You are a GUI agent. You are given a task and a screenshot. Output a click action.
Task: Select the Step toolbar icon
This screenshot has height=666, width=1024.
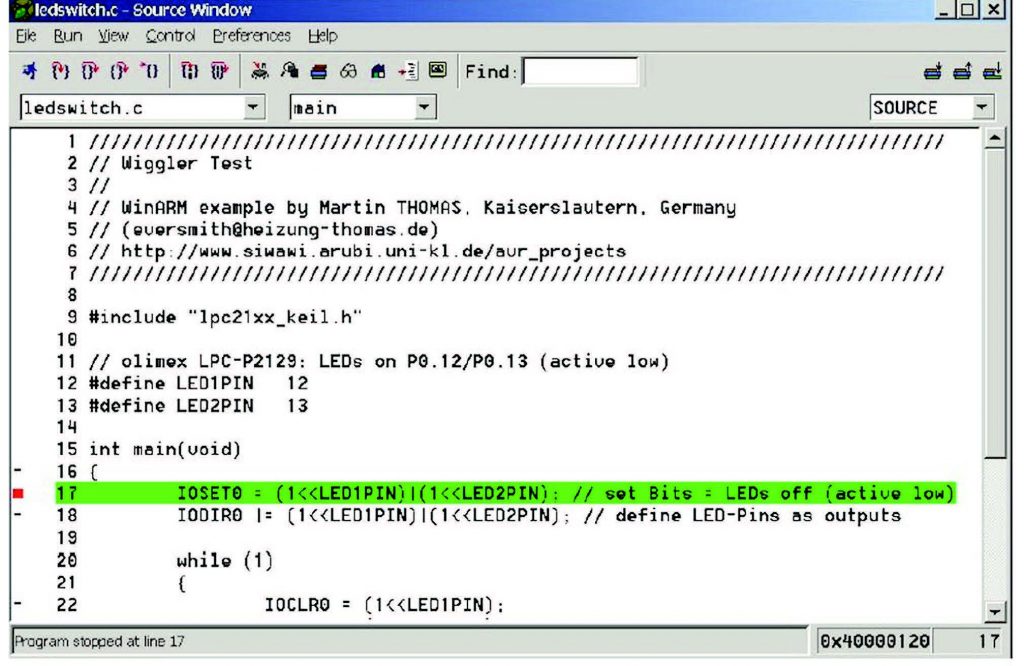[x=62, y=68]
